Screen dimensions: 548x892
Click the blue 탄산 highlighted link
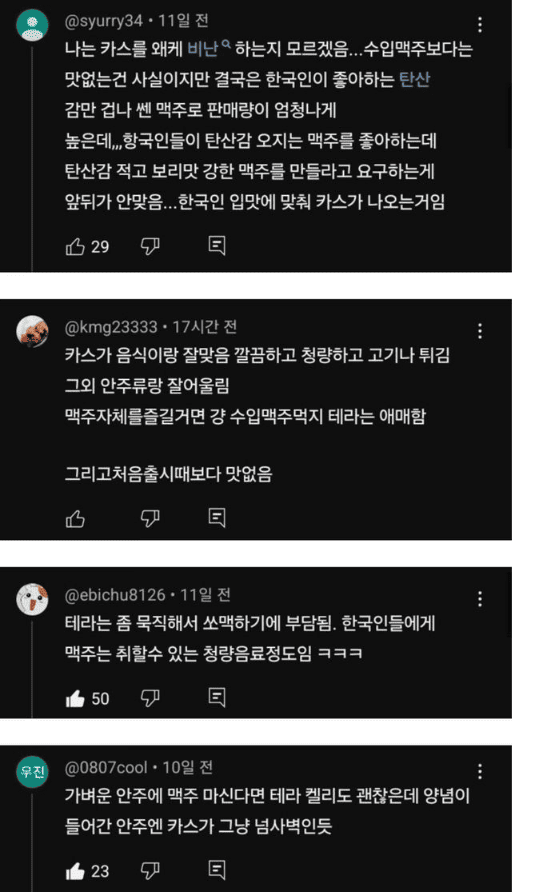click(x=414, y=79)
